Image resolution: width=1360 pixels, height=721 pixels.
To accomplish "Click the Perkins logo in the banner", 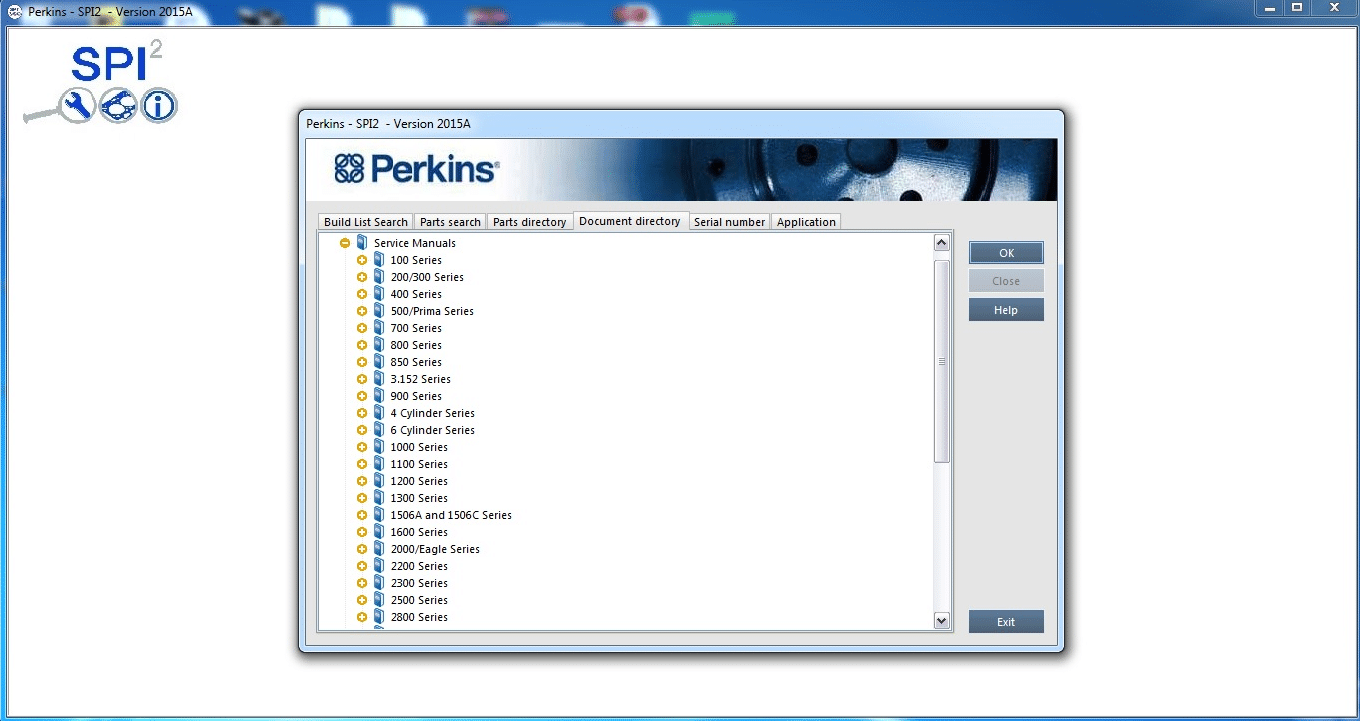I will tap(416, 169).
